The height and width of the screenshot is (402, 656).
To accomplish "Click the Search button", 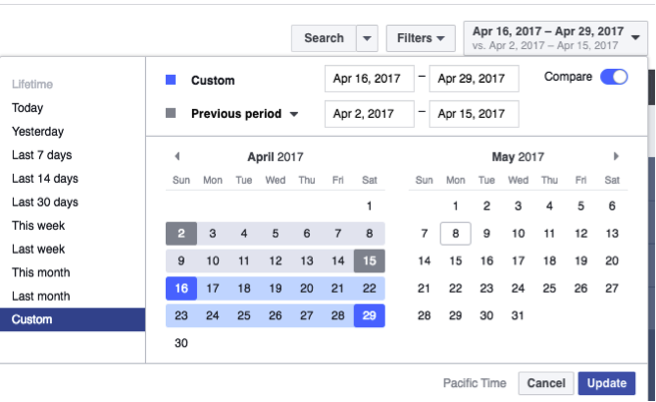I will [x=323, y=38].
